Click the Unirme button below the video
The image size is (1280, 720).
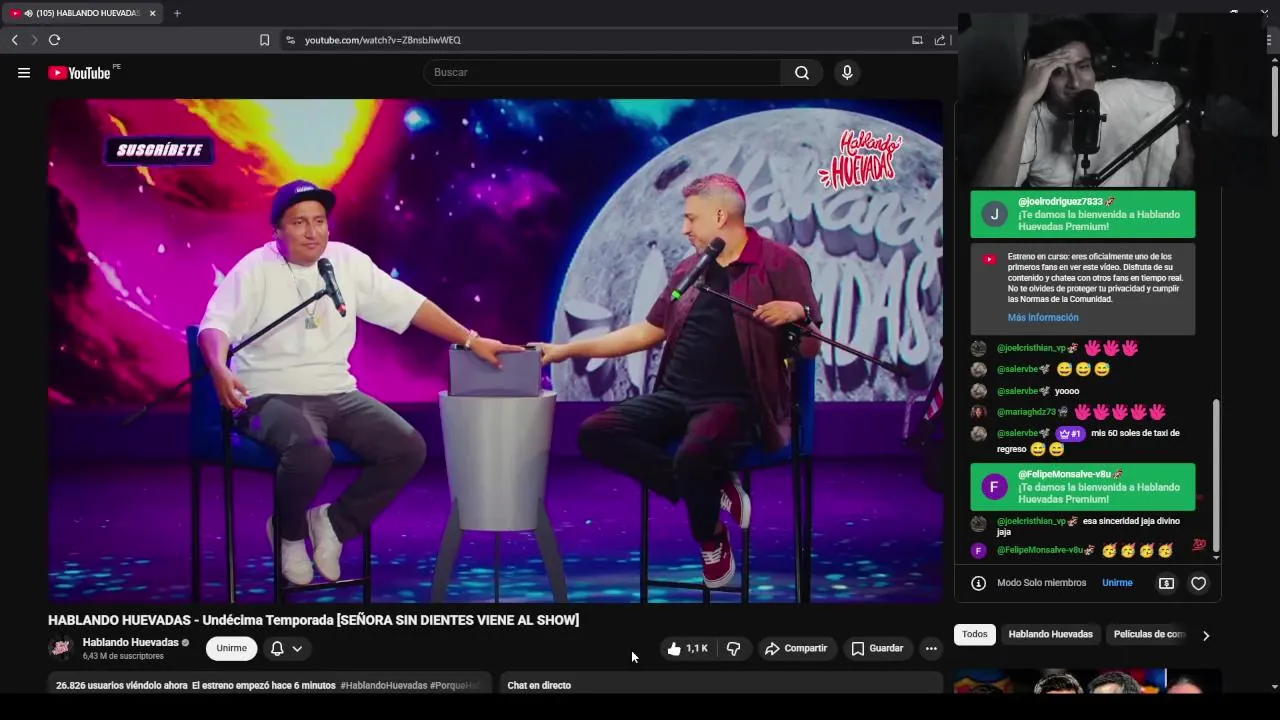point(231,648)
